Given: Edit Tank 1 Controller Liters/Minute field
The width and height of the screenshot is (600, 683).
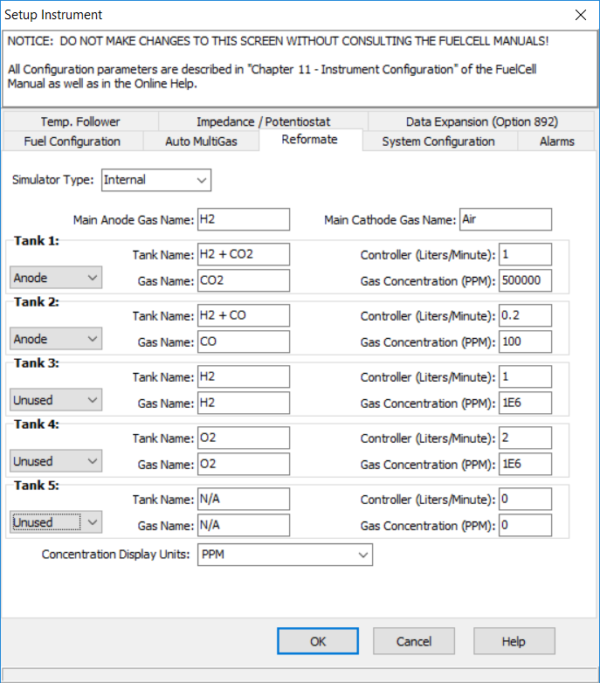Looking at the screenshot, I should coord(525,254).
